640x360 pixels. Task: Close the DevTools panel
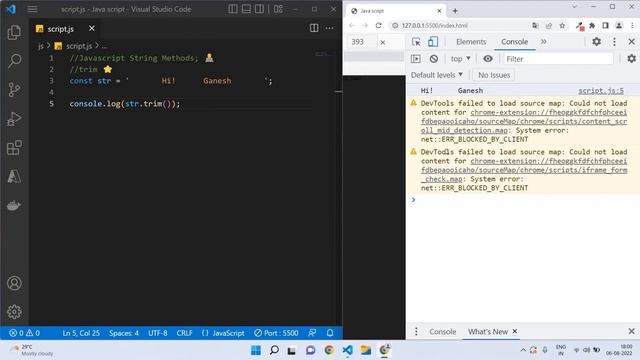point(631,41)
